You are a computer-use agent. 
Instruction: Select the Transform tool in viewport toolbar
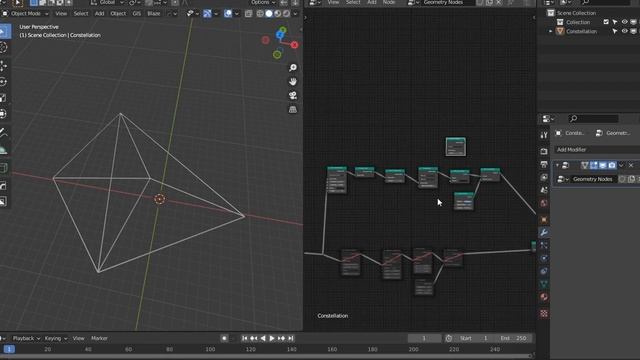[x=3, y=114]
